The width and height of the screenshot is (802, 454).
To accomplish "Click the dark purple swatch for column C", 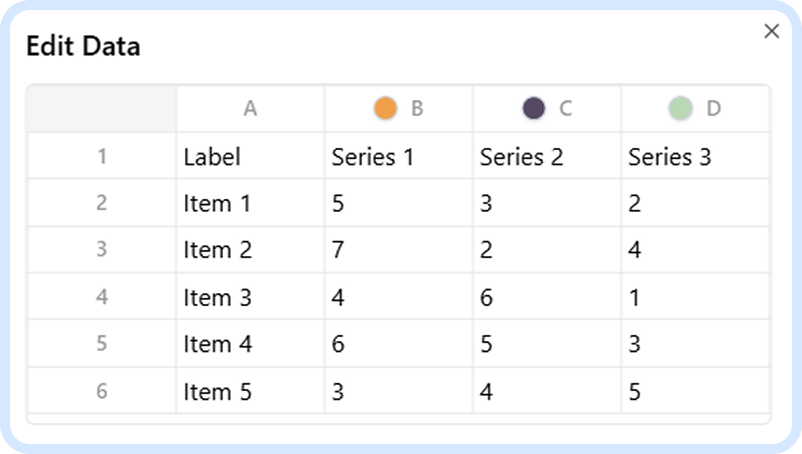I will click(x=534, y=108).
